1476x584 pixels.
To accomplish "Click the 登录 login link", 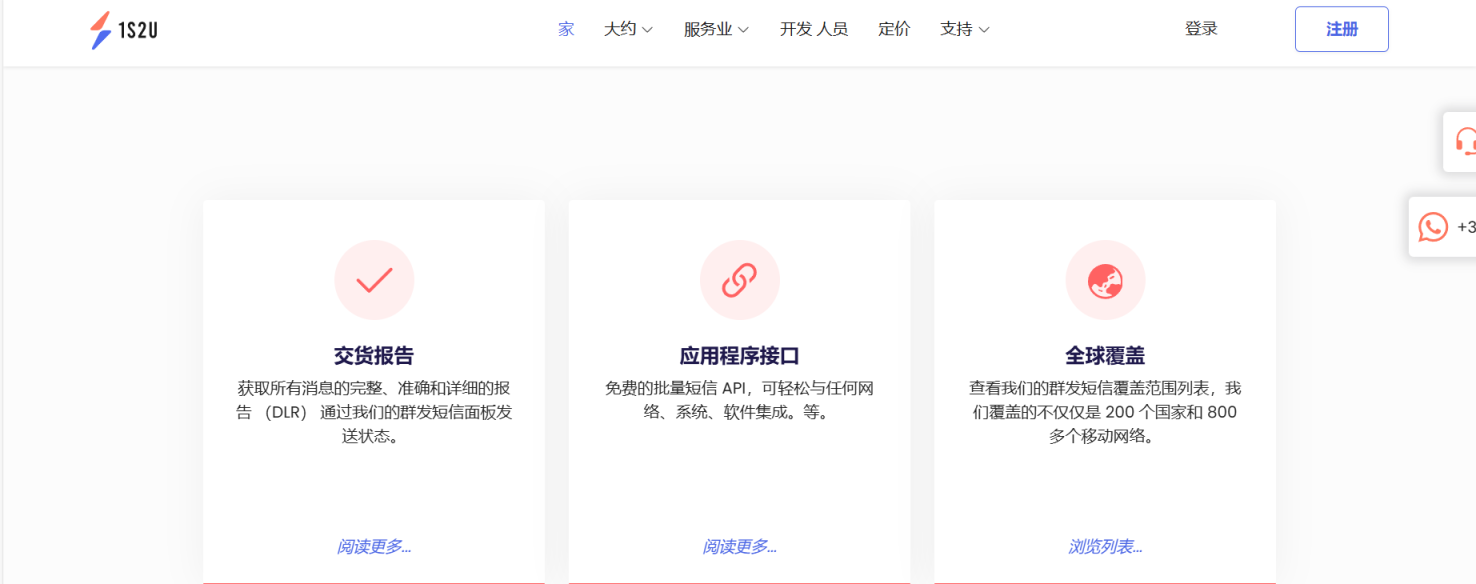I will [1201, 29].
